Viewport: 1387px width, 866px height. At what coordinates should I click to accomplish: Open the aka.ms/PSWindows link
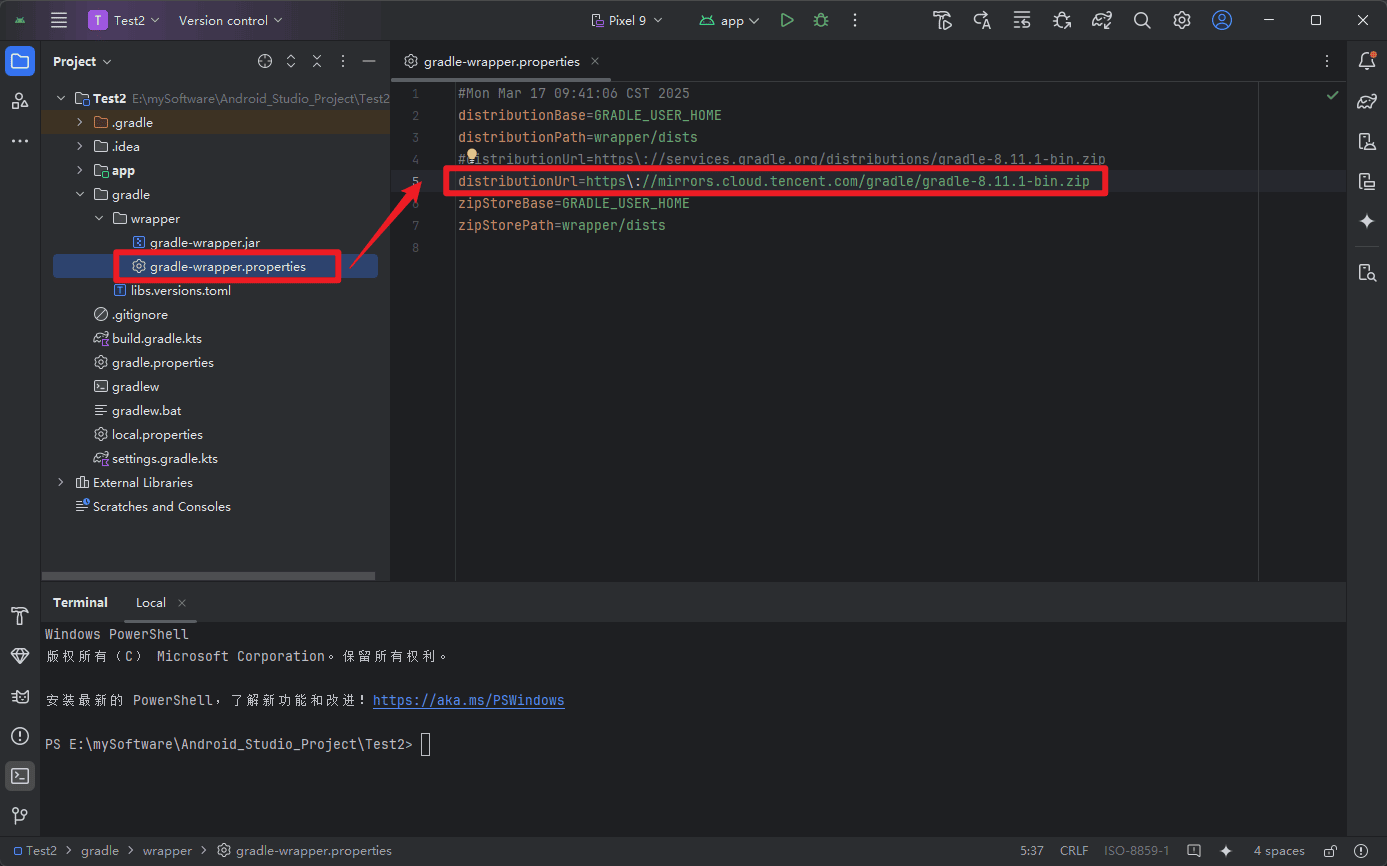[468, 701]
